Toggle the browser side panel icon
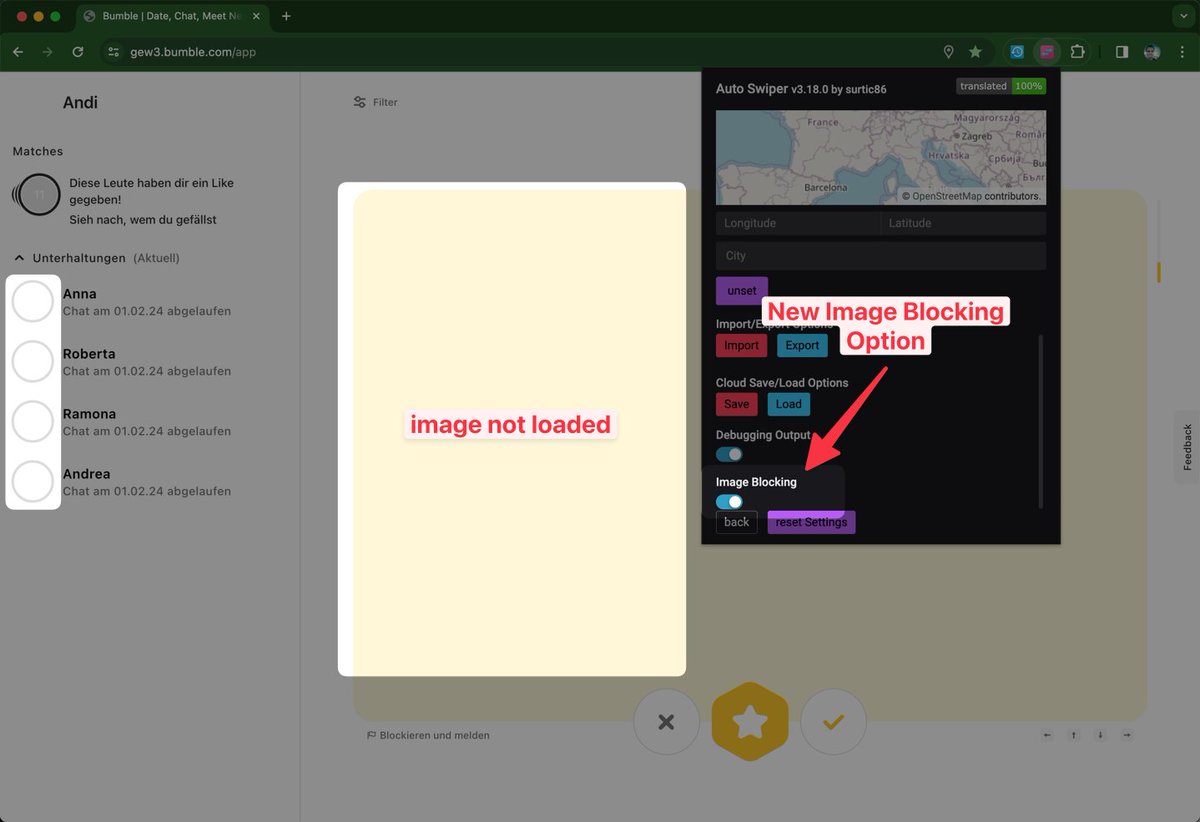This screenshot has height=822, width=1200. coord(1122,51)
